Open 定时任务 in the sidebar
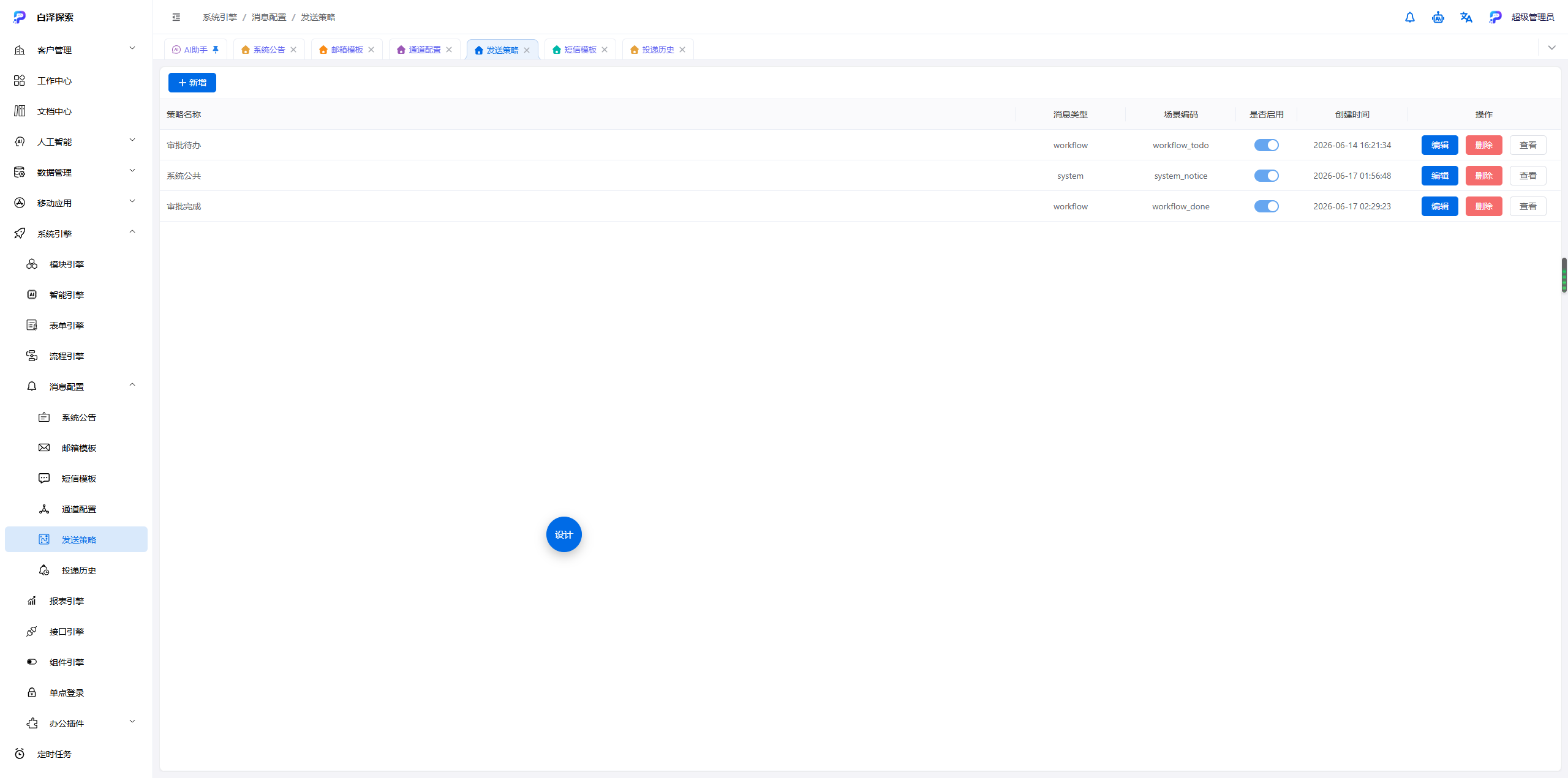 (x=76, y=754)
